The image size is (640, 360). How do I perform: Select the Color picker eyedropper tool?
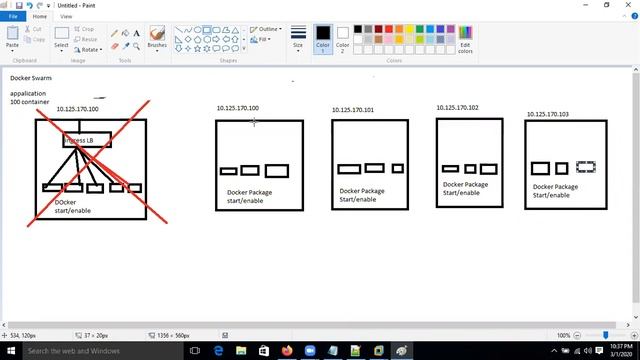coord(126,47)
